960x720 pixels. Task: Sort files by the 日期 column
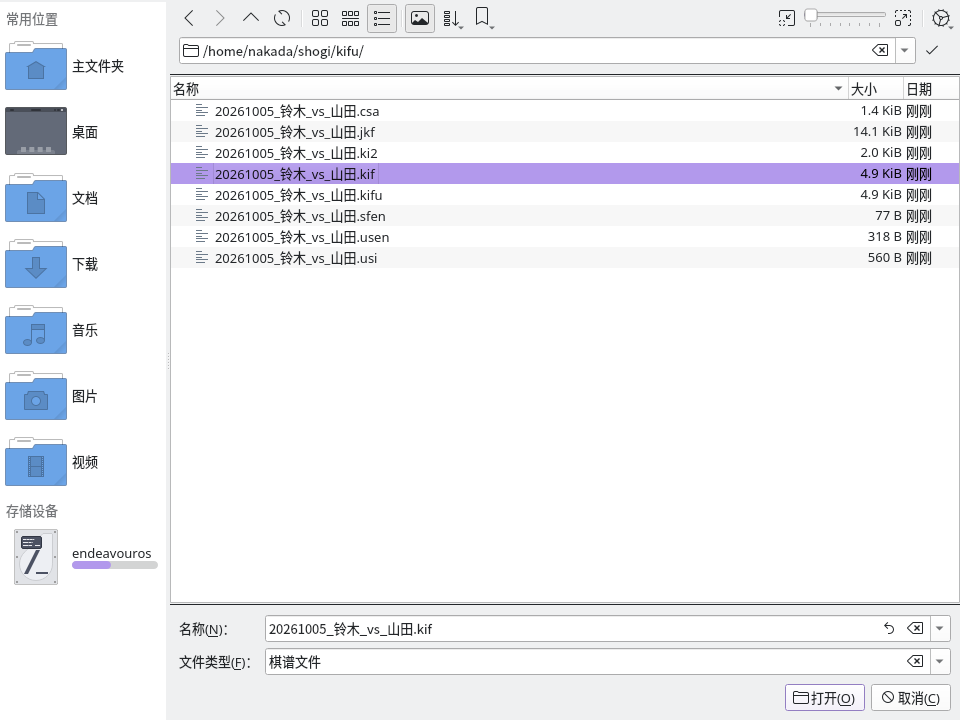(x=931, y=89)
